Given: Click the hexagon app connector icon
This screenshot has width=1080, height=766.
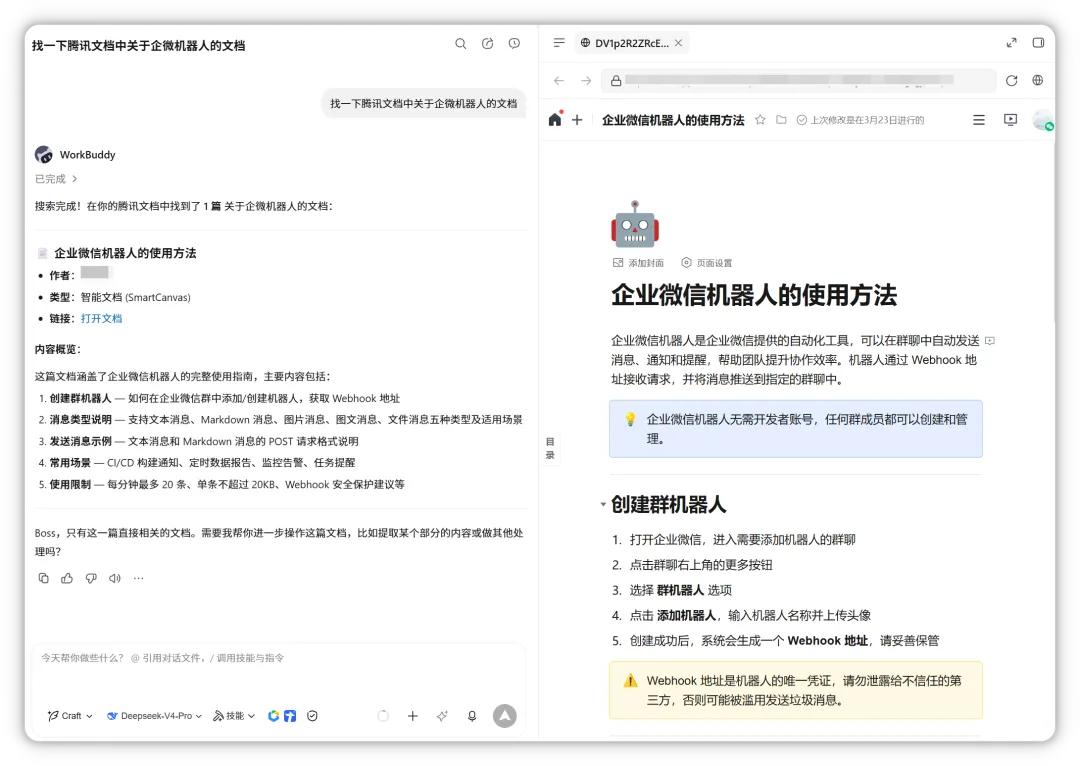Looking at the screenshot, I should (273, 716).
